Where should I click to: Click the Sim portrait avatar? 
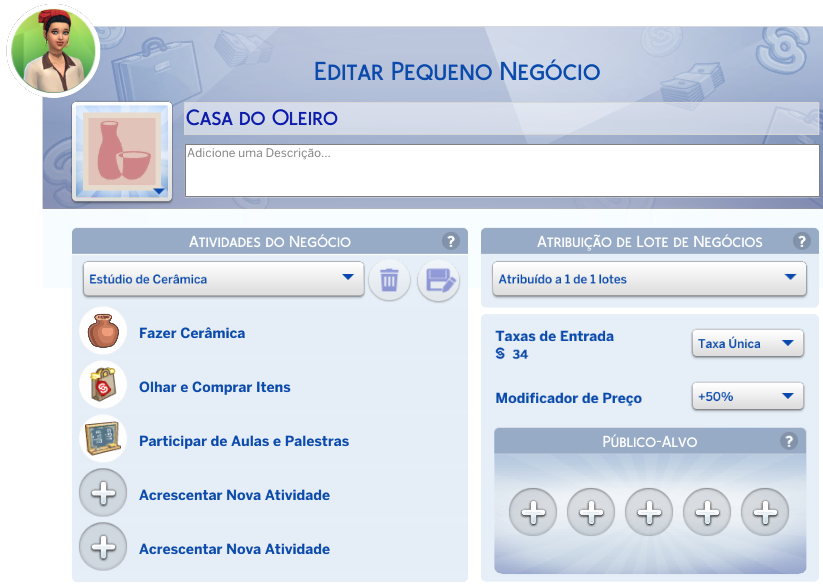point(54,51)
